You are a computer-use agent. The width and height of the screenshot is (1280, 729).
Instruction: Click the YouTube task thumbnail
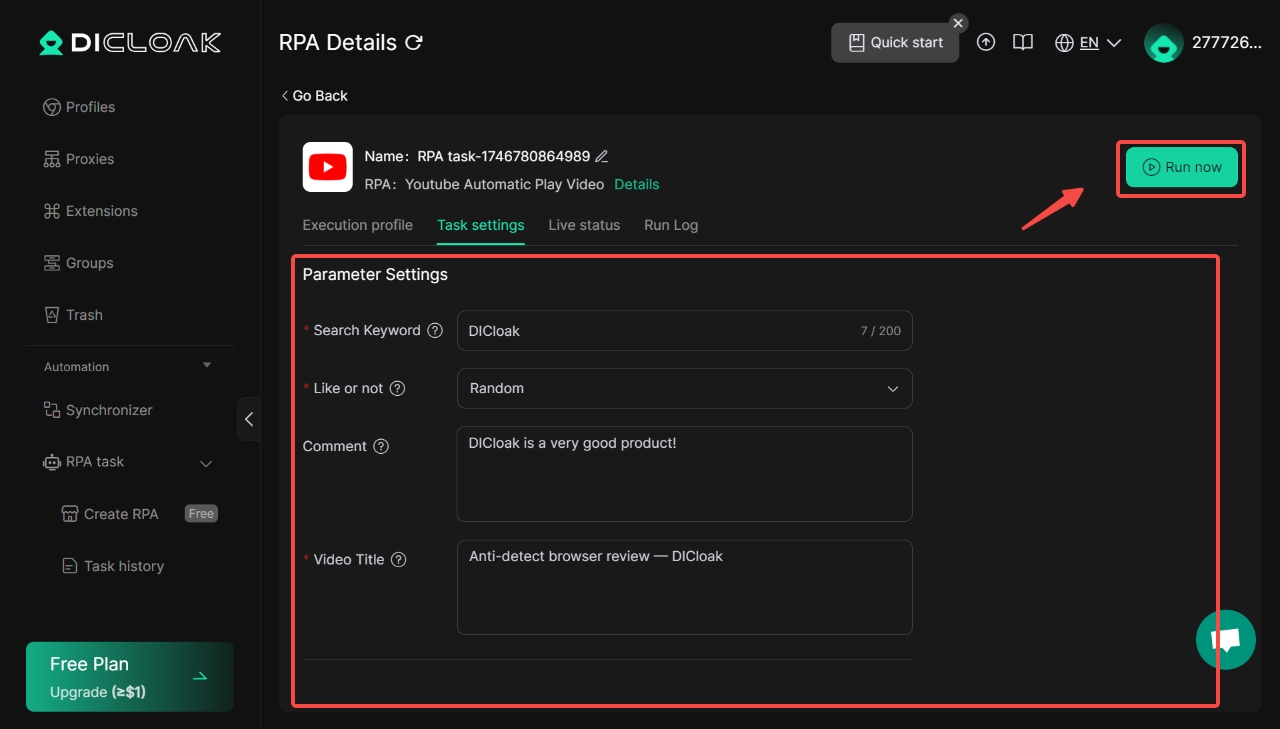coord(328,167)
